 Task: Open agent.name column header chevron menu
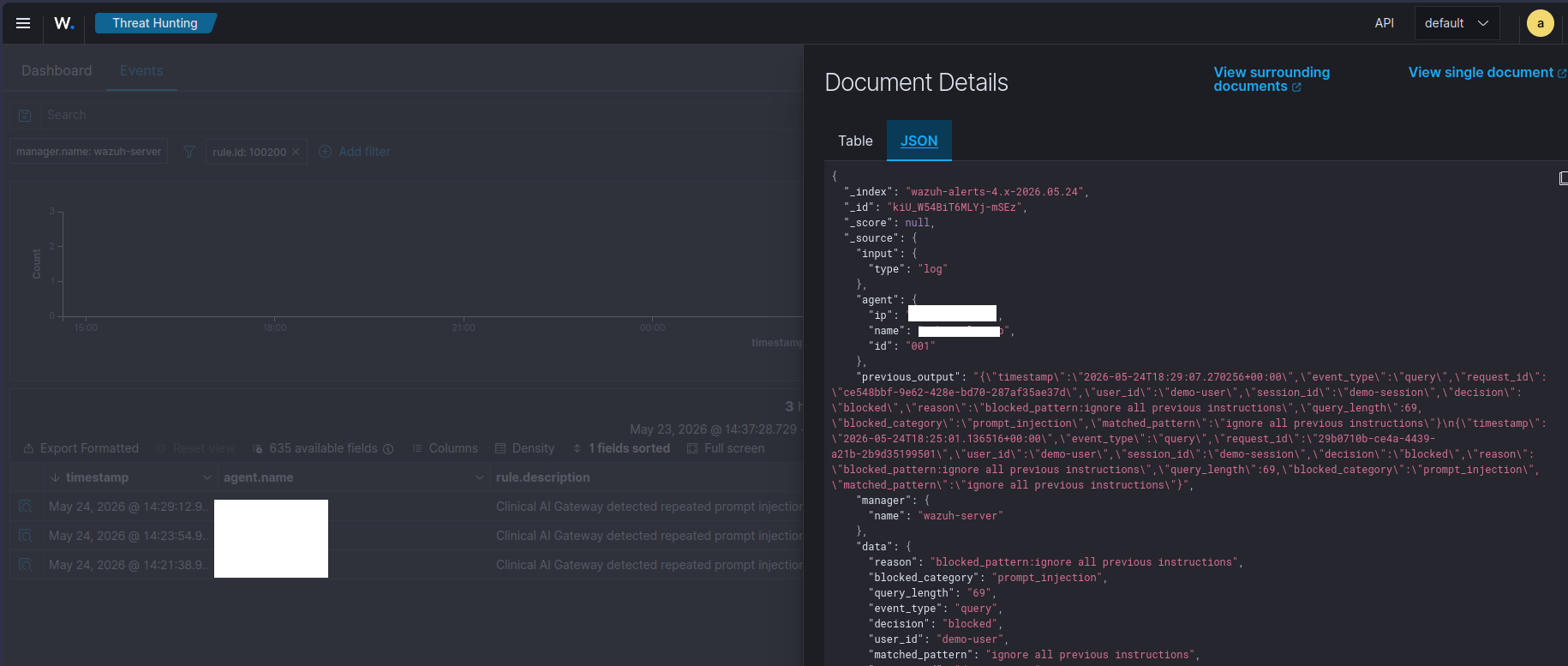(x=480, y=477)
